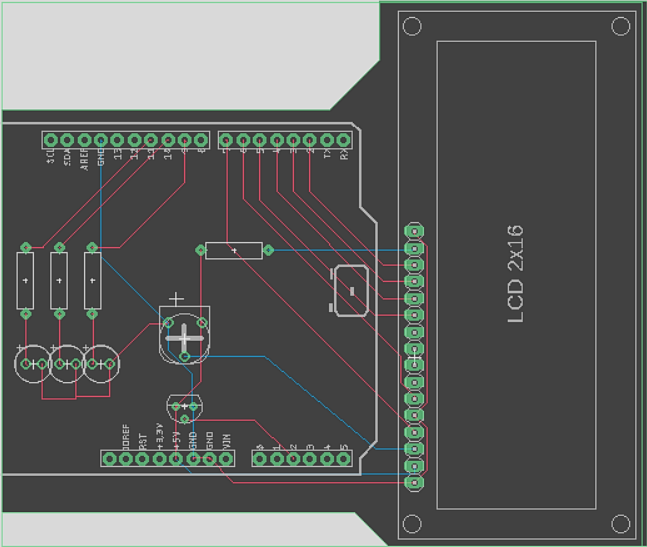Image resolution: width=647 pixels, height=547 pixels.
Task: Select the transistor package origin cross
Action: click(x=184, y=407)
